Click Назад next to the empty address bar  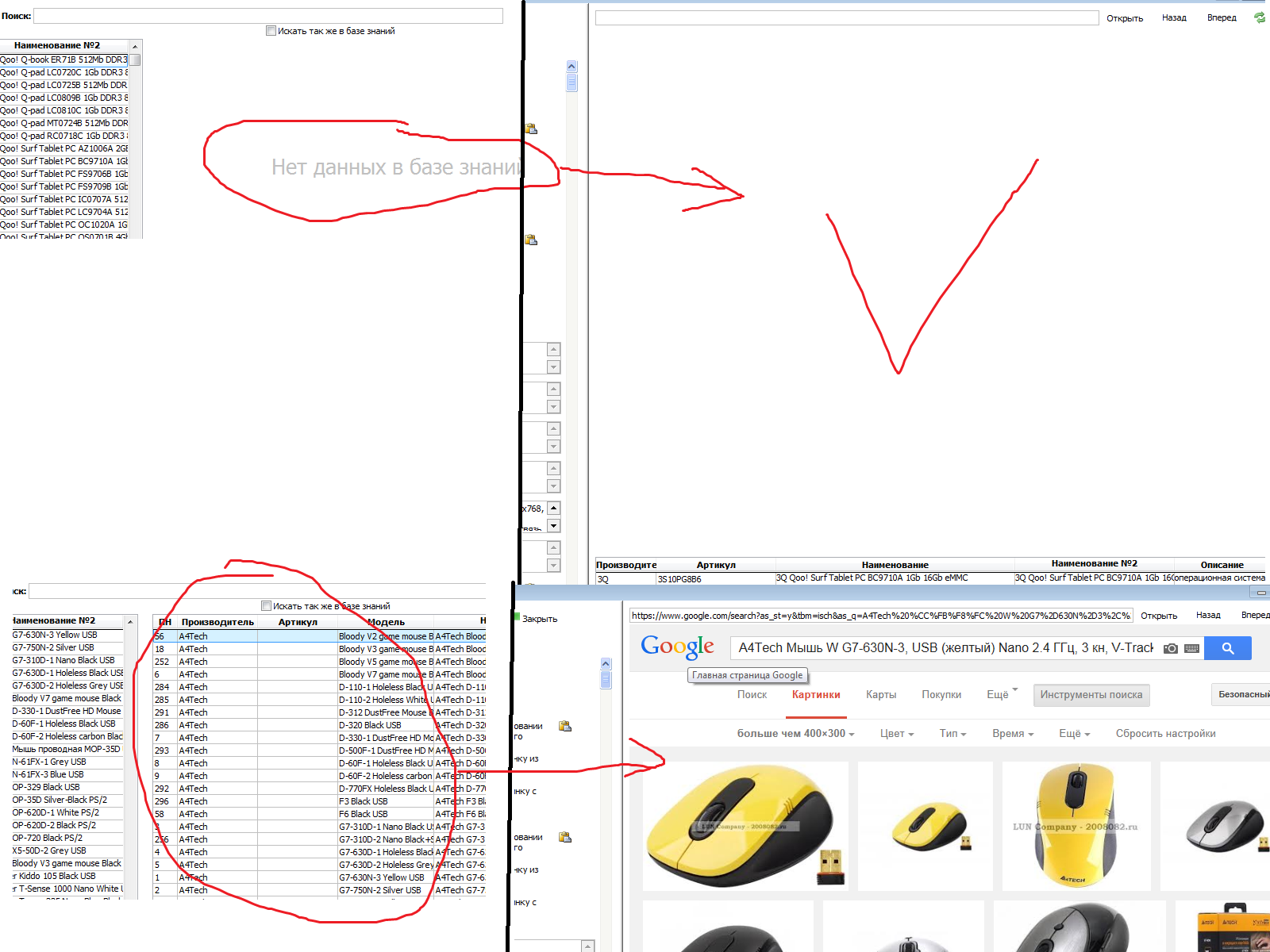[x=1174, y=17]
